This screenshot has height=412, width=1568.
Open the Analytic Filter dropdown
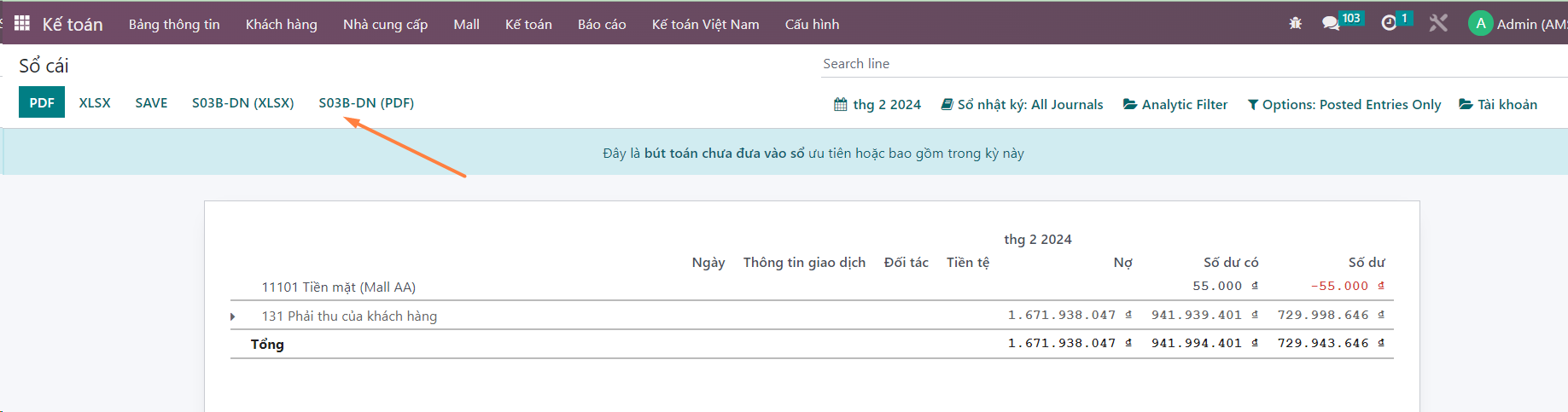click(x=1175, y=104)
